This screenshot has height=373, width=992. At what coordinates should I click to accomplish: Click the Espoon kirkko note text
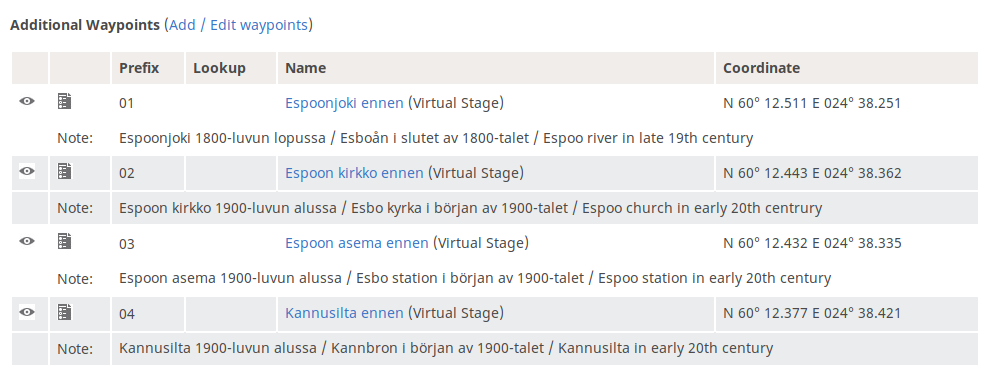coord(471,208)
